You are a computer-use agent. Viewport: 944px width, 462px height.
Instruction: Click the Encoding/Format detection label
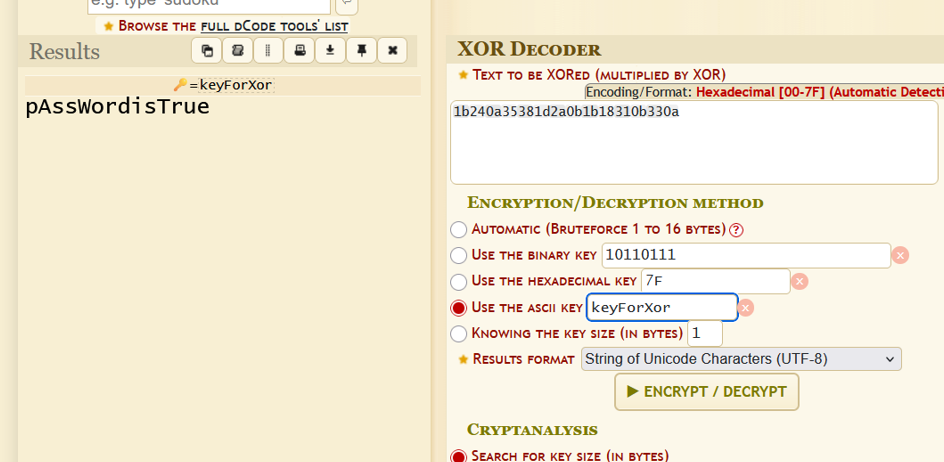pyautogui.click(x=764, y=92)
